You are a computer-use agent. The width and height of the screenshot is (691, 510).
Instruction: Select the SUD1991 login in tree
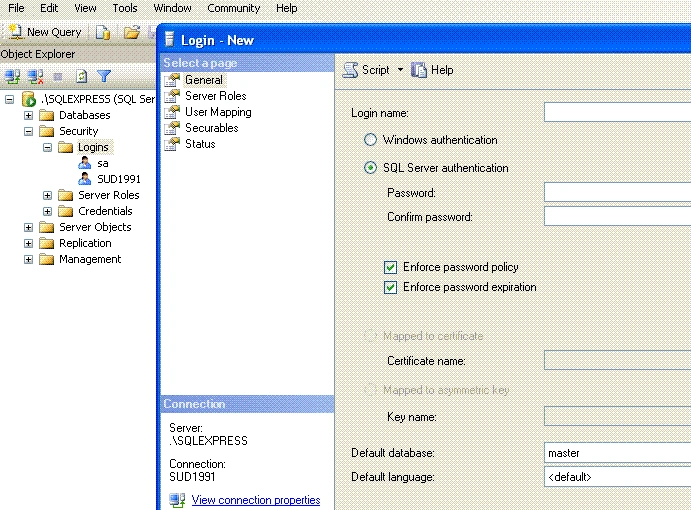point(119,179)
